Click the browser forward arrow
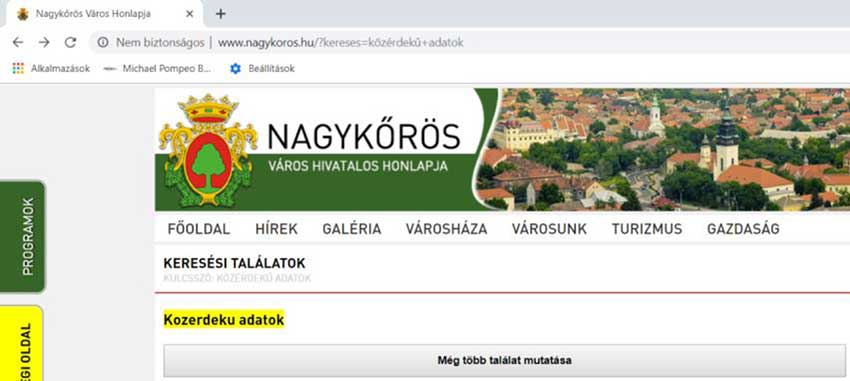This screenshot has height=381, width=850. click(x=44, y=42)
